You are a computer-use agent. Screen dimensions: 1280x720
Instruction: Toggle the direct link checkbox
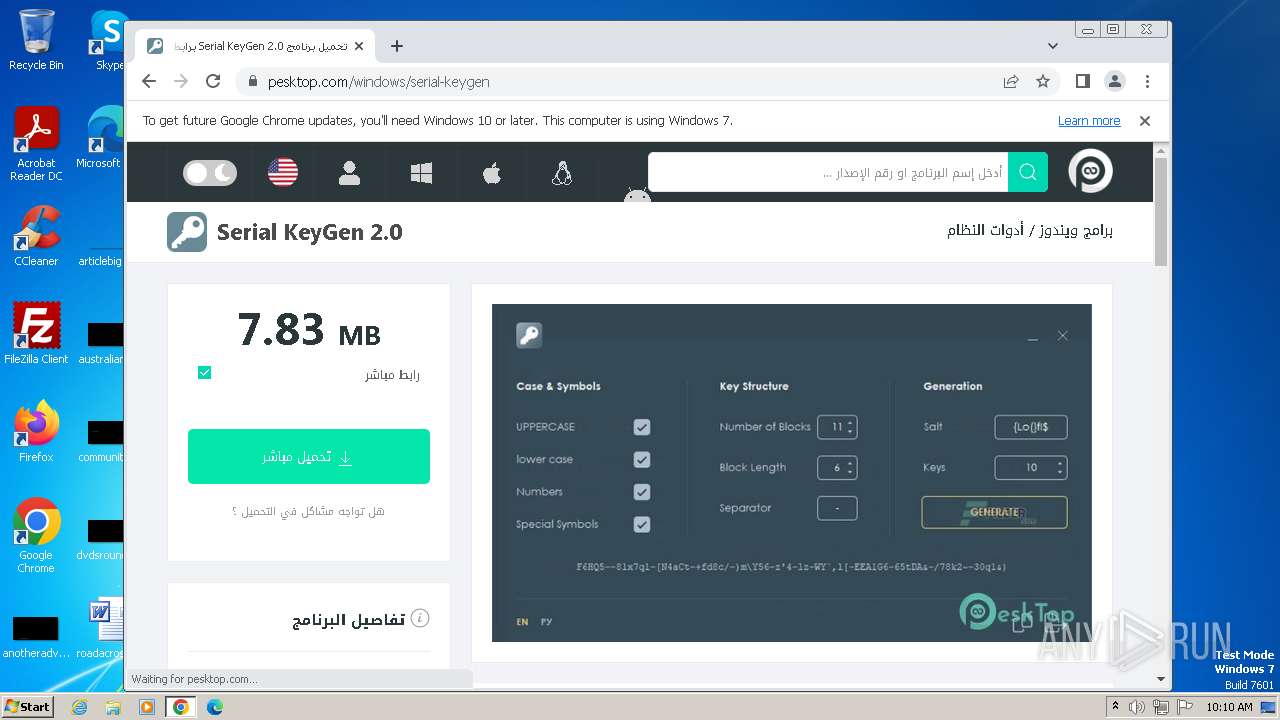point(204,373)
